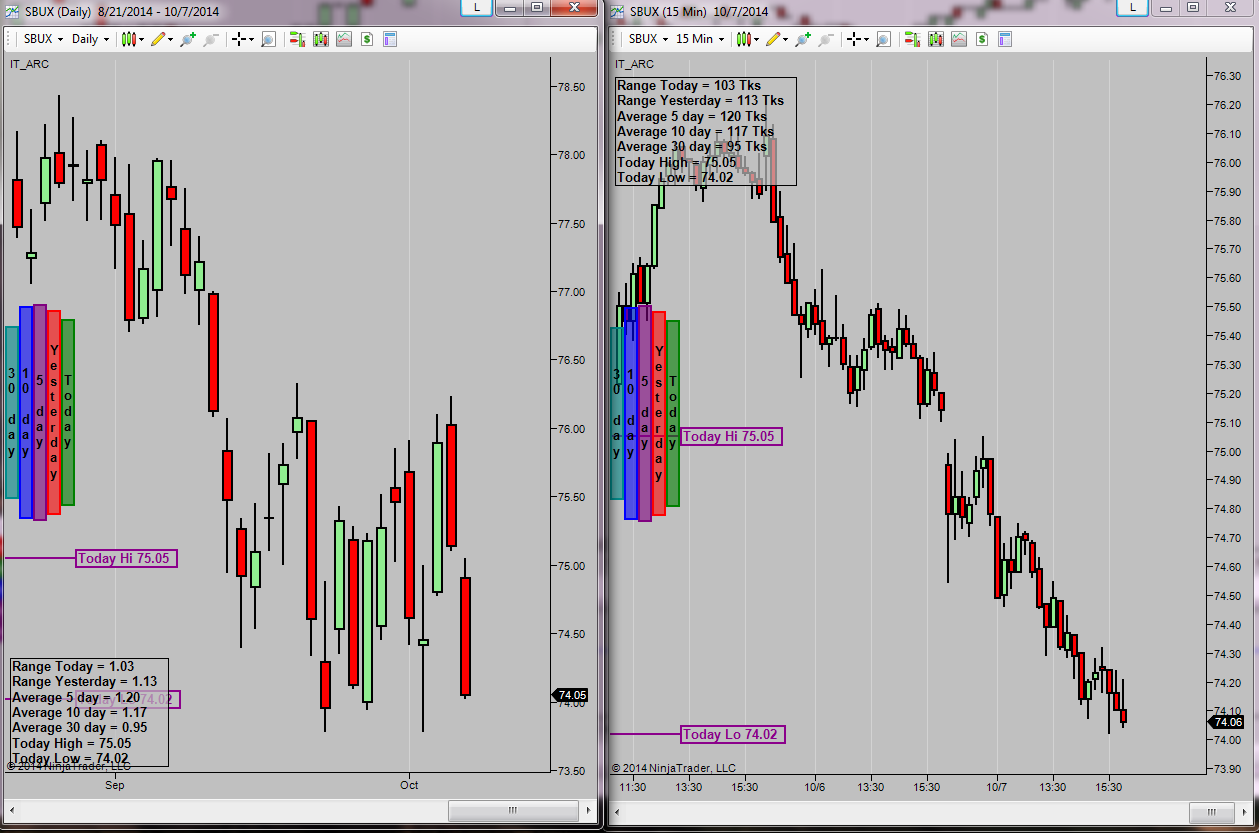Click the SBUX (15 Min) window title icon
The height and width of the screenshot is (833, 1259).
tap(618, 11)
